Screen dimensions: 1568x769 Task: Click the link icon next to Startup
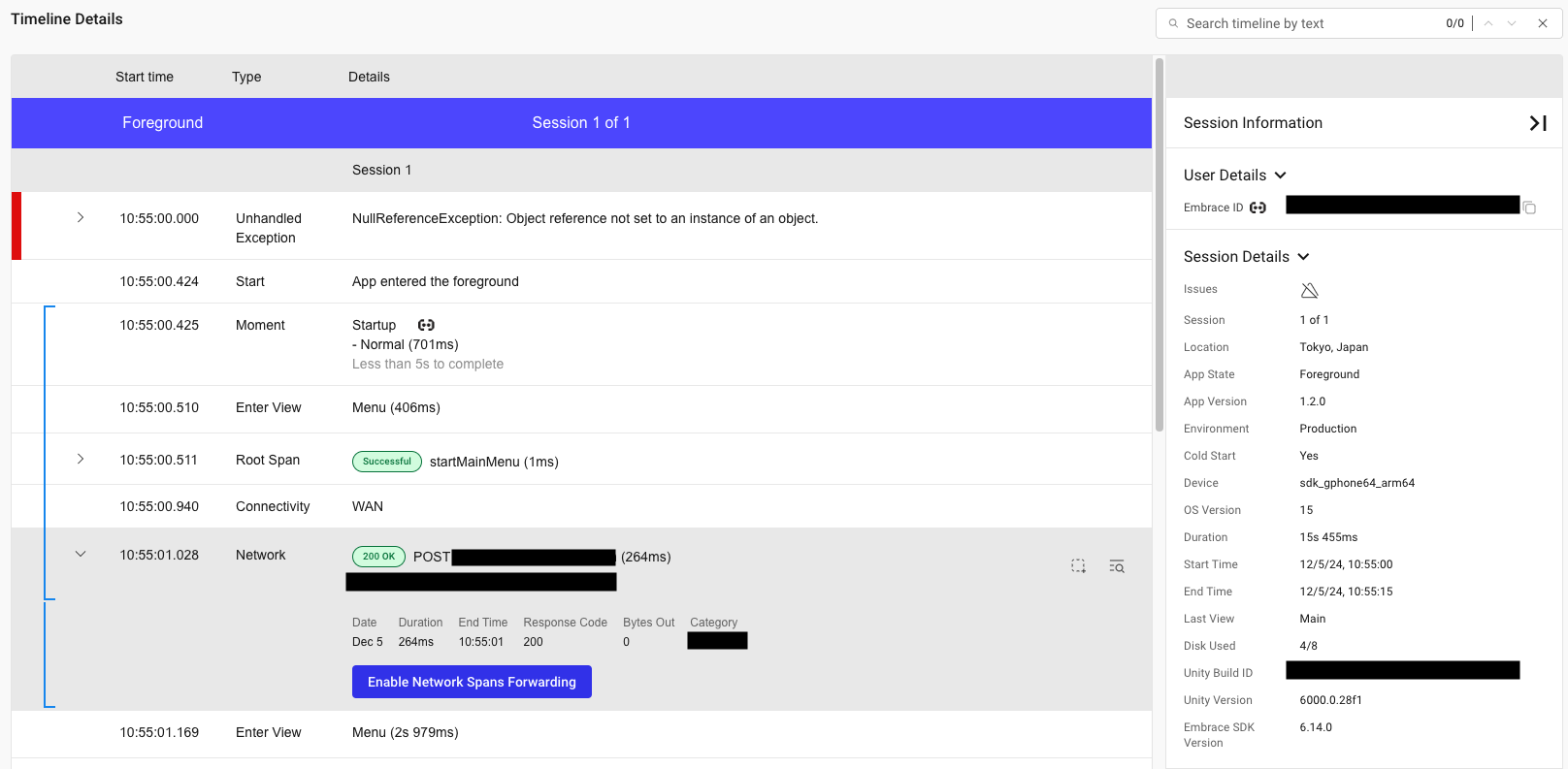426,325
